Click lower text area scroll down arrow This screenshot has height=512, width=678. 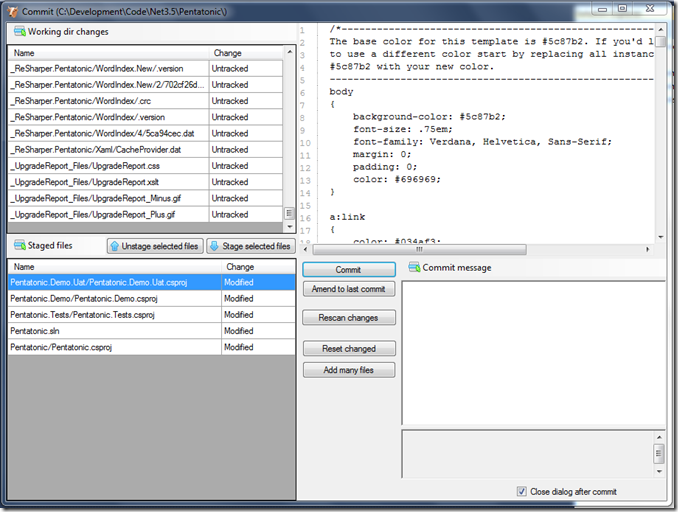(x=659, y=471)
